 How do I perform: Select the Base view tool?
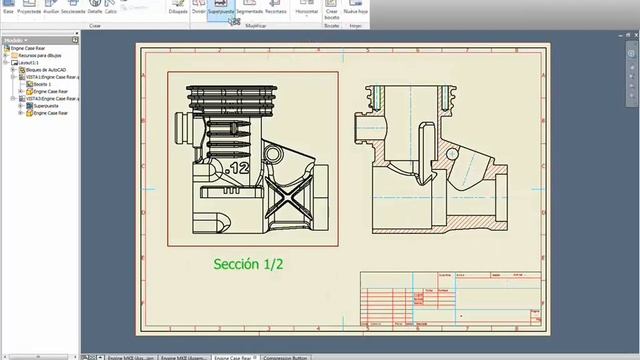click(x=9, y=7)
